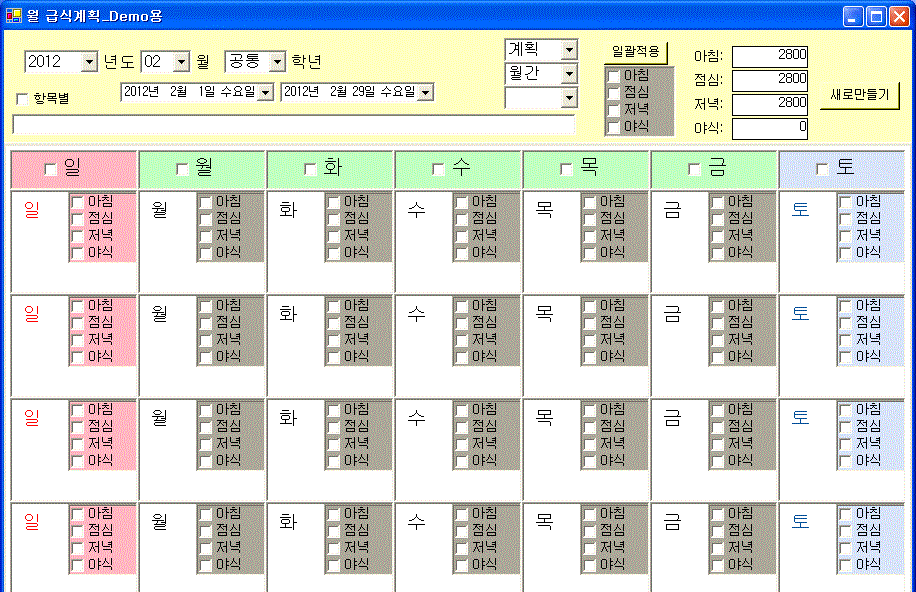
Task: Tick the 일 column header checkbox
Action: pyautogui.click(x=51, y=169)
